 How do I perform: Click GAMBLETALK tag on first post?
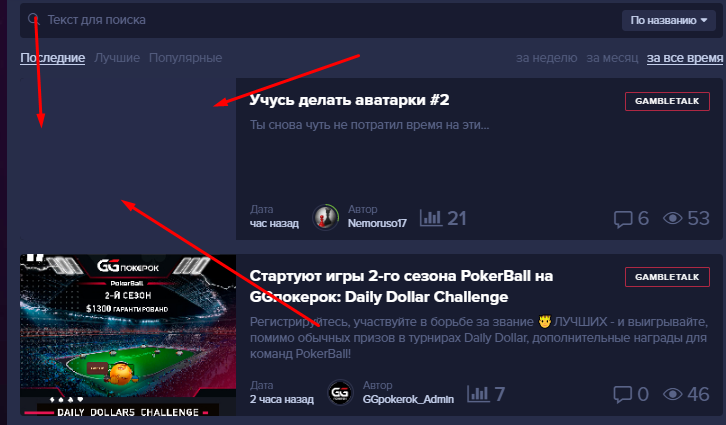(x=667, y=101)
